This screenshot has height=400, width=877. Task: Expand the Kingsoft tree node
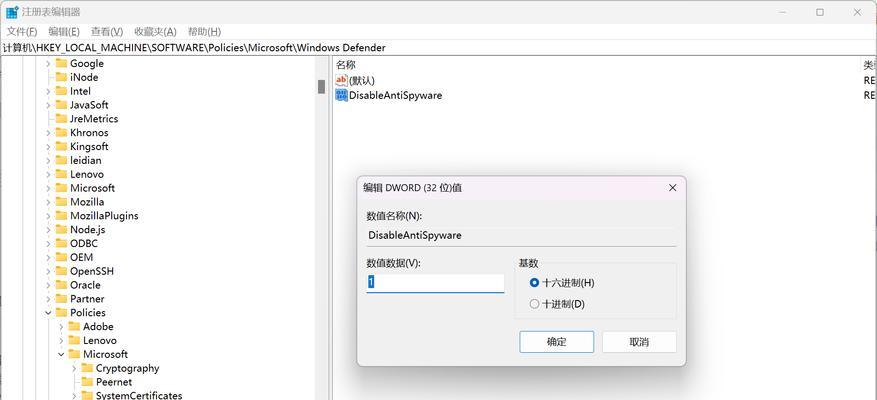(48, 147)
